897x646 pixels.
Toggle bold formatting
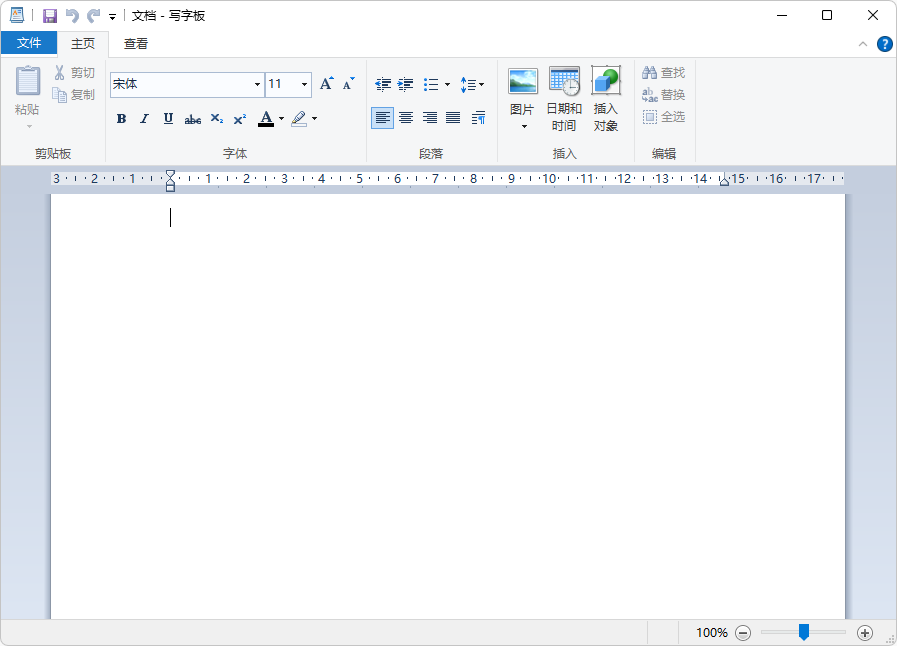click(121, 119)
